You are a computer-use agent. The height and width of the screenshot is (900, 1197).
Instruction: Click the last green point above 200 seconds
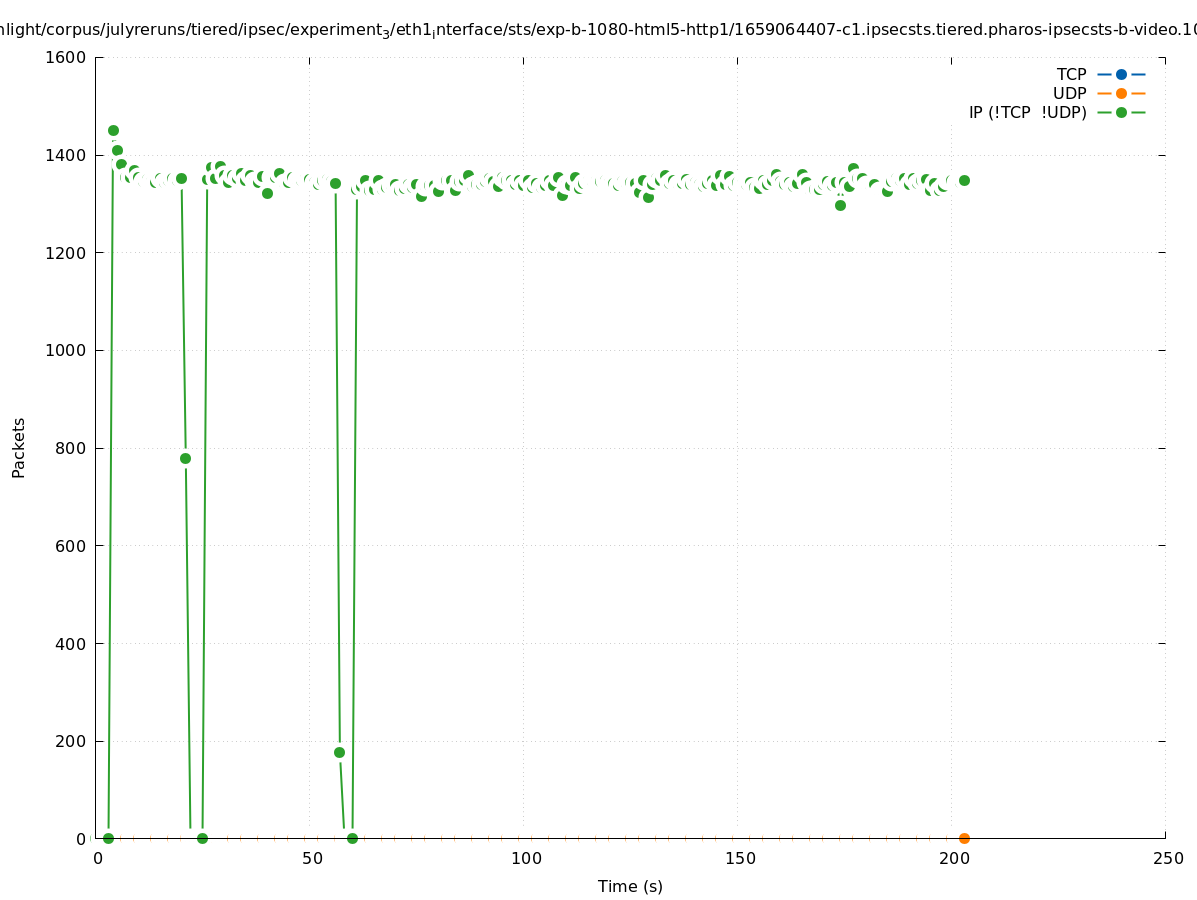(964, 180)
